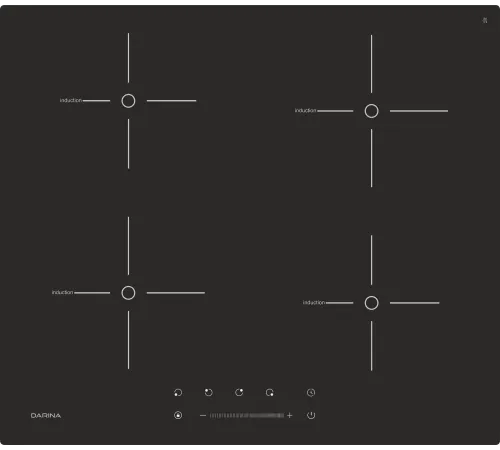Select the rear-right burner zone icon
Viewport: 500px width, 450px height.
[x=239, y=393]
